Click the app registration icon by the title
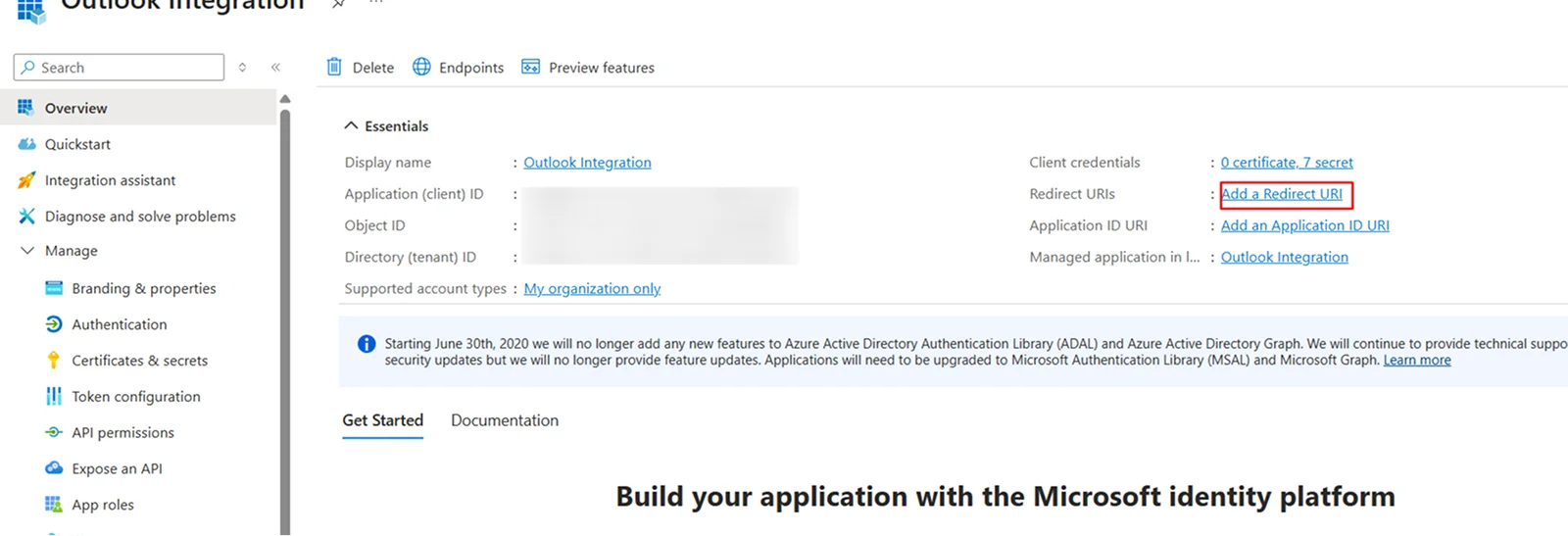Viewport: 1568px width, 536px height. [31, 10]
